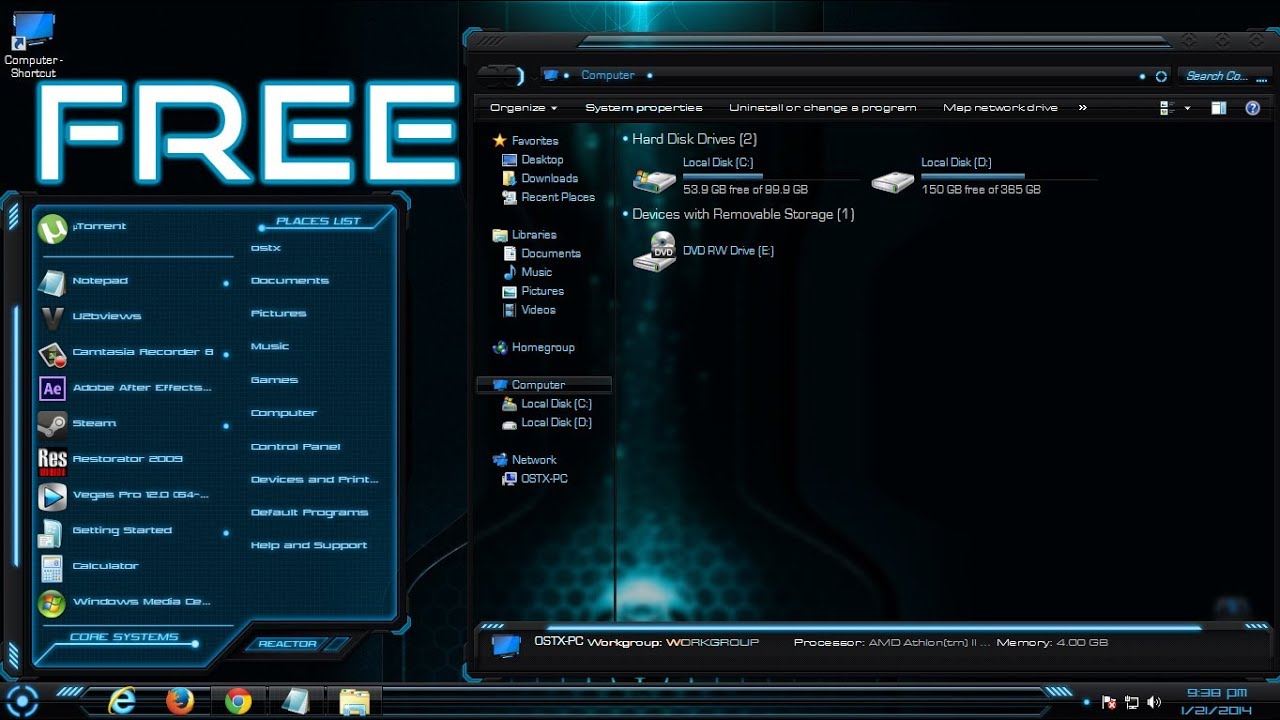The width and height of the screenshot is (1280, 720).
Task: Start Camtasia Recorder 8
Action: click(126, 353)
